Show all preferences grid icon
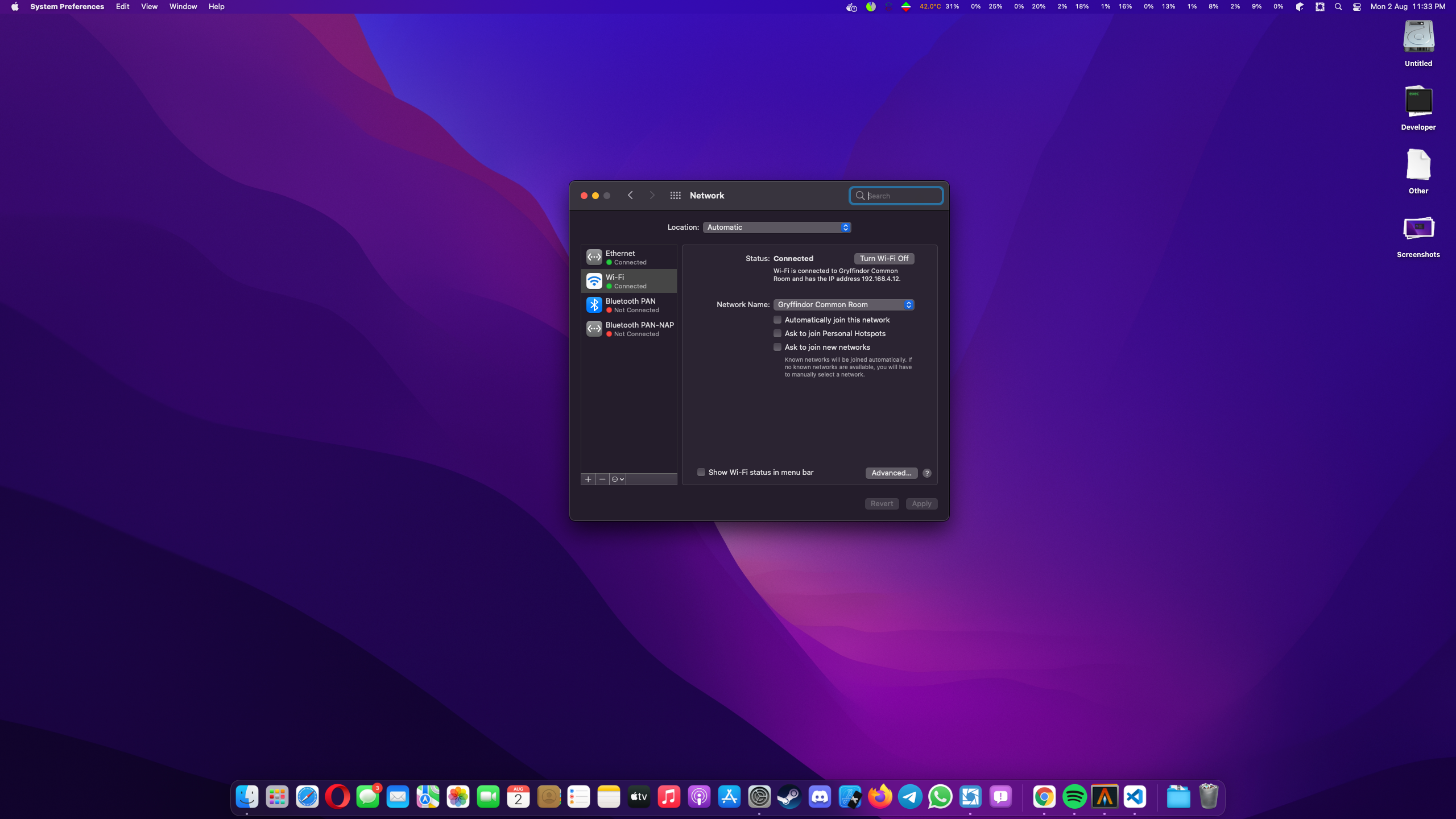 (x=675, y=196)
